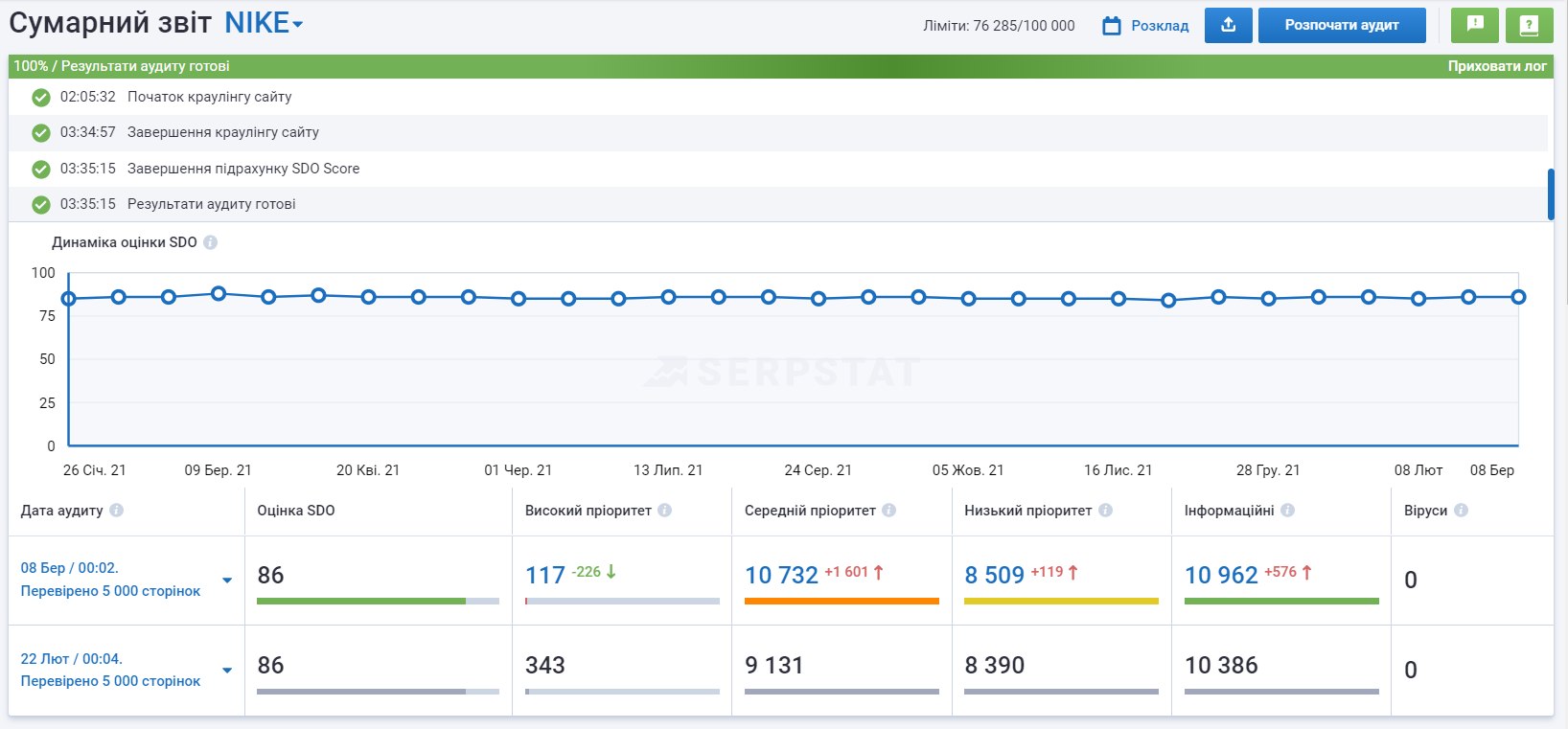
Task: Click the 9 131 value in 22 Лют row
Action: click(774, 665)
